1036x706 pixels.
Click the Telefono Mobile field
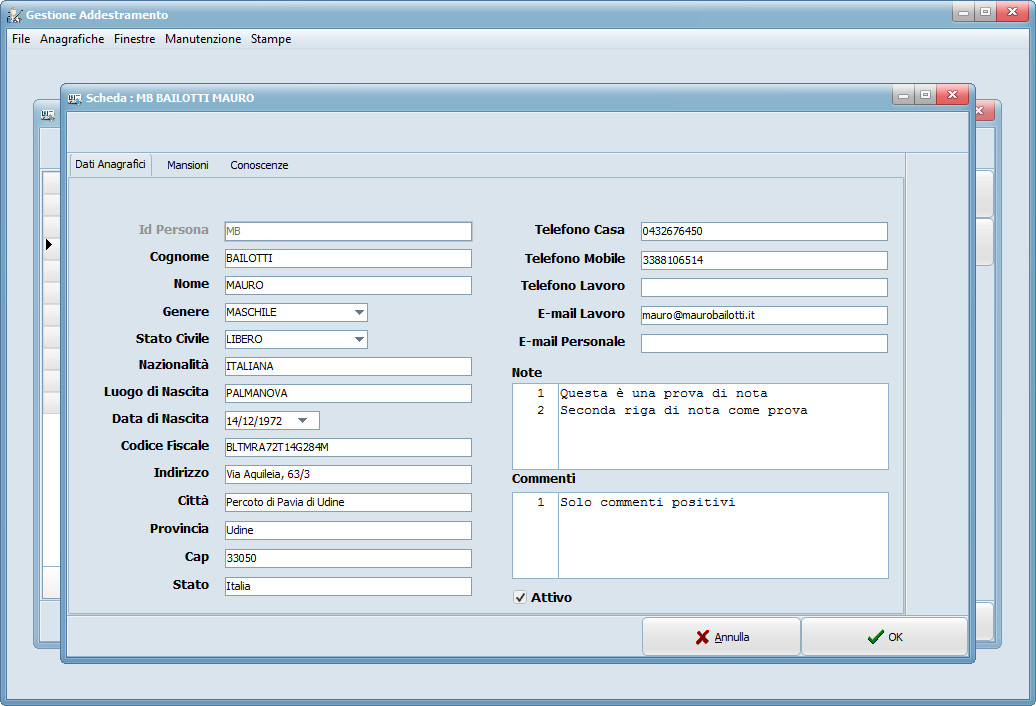764,260
